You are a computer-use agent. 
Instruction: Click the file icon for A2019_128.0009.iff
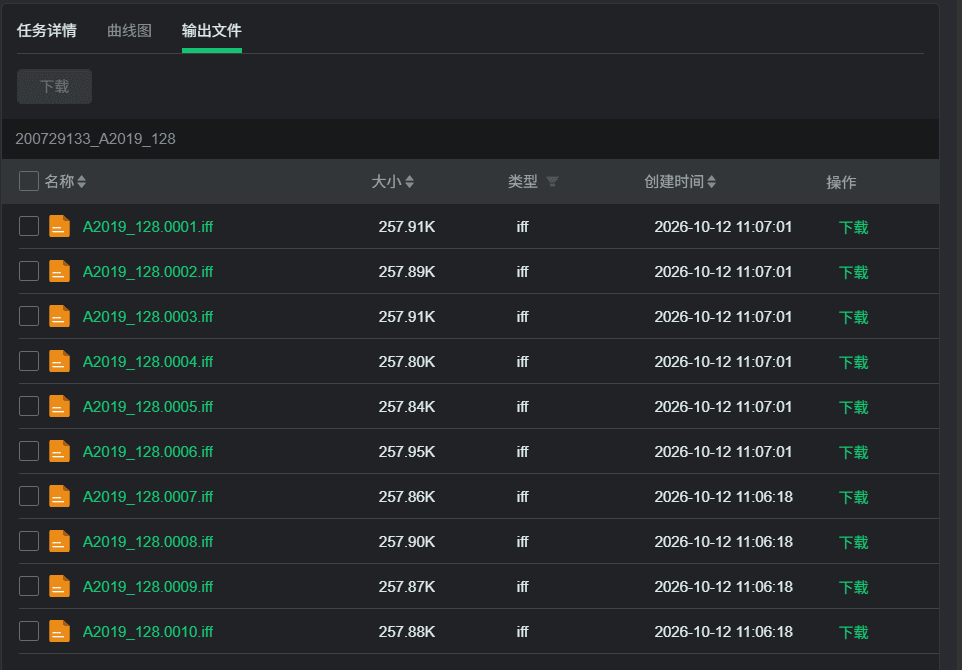(x=60, y=586)
